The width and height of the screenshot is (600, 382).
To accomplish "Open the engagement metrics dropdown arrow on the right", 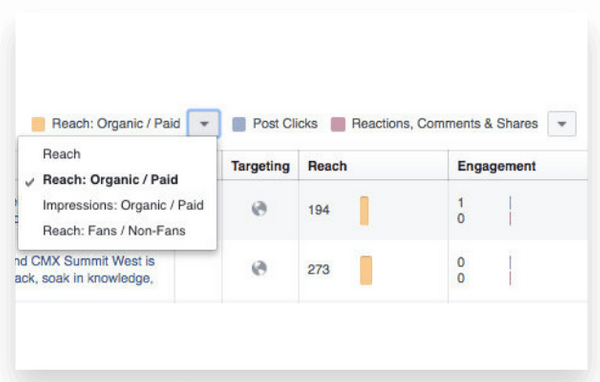I will [562, 124].
